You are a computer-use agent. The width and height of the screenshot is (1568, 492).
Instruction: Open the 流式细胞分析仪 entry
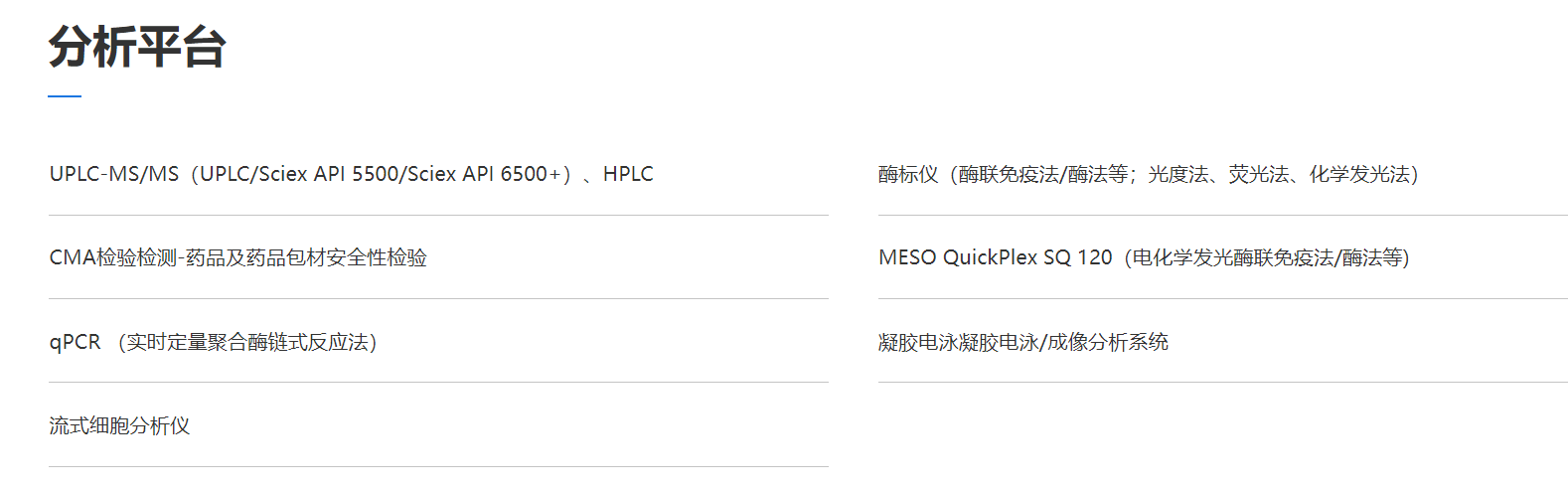pos(119,426)
